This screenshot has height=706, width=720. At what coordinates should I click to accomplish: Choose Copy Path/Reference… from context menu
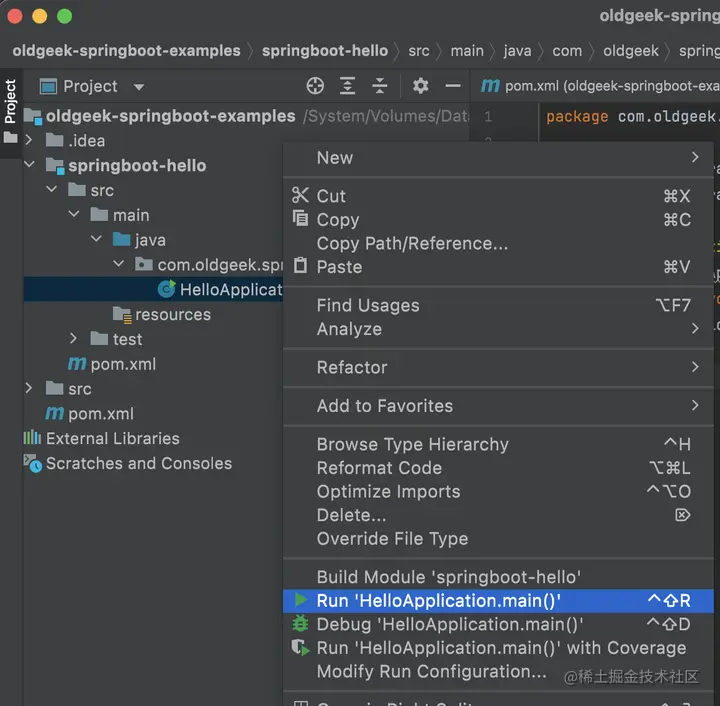(498, 243)
